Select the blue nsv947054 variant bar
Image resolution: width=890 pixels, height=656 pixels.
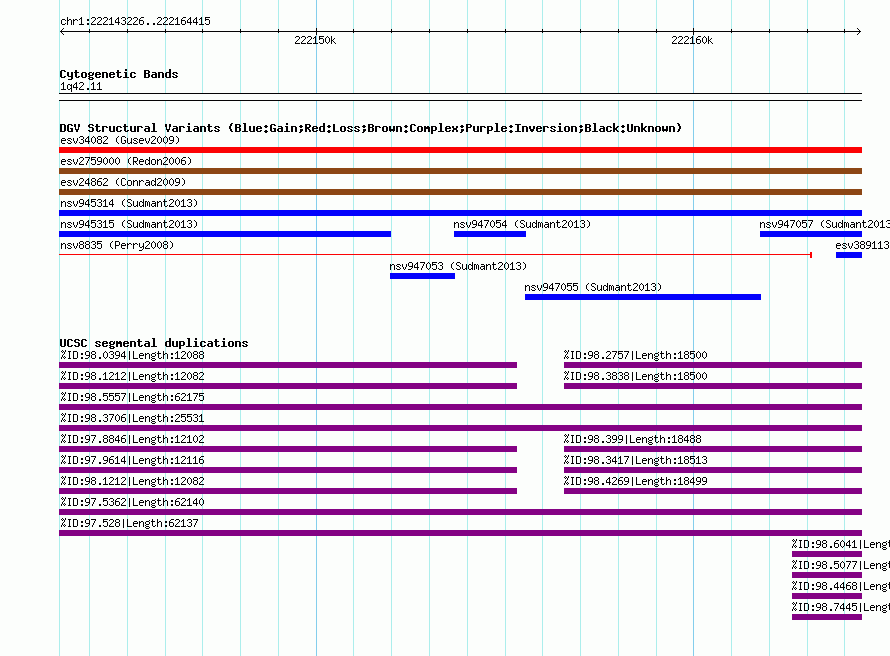(x=490, y=234)
